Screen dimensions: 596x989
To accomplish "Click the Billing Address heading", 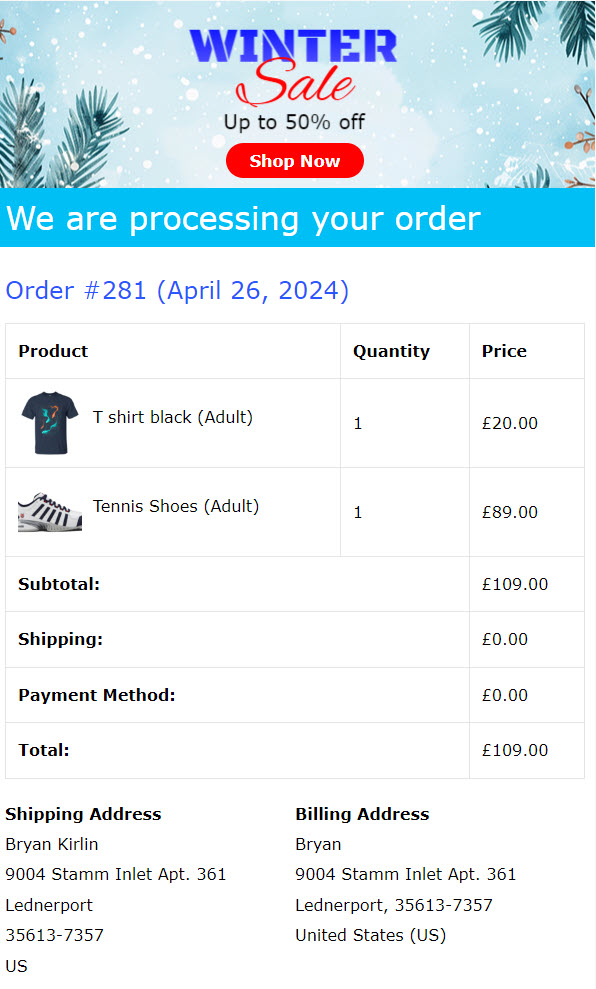I will 362,814.
